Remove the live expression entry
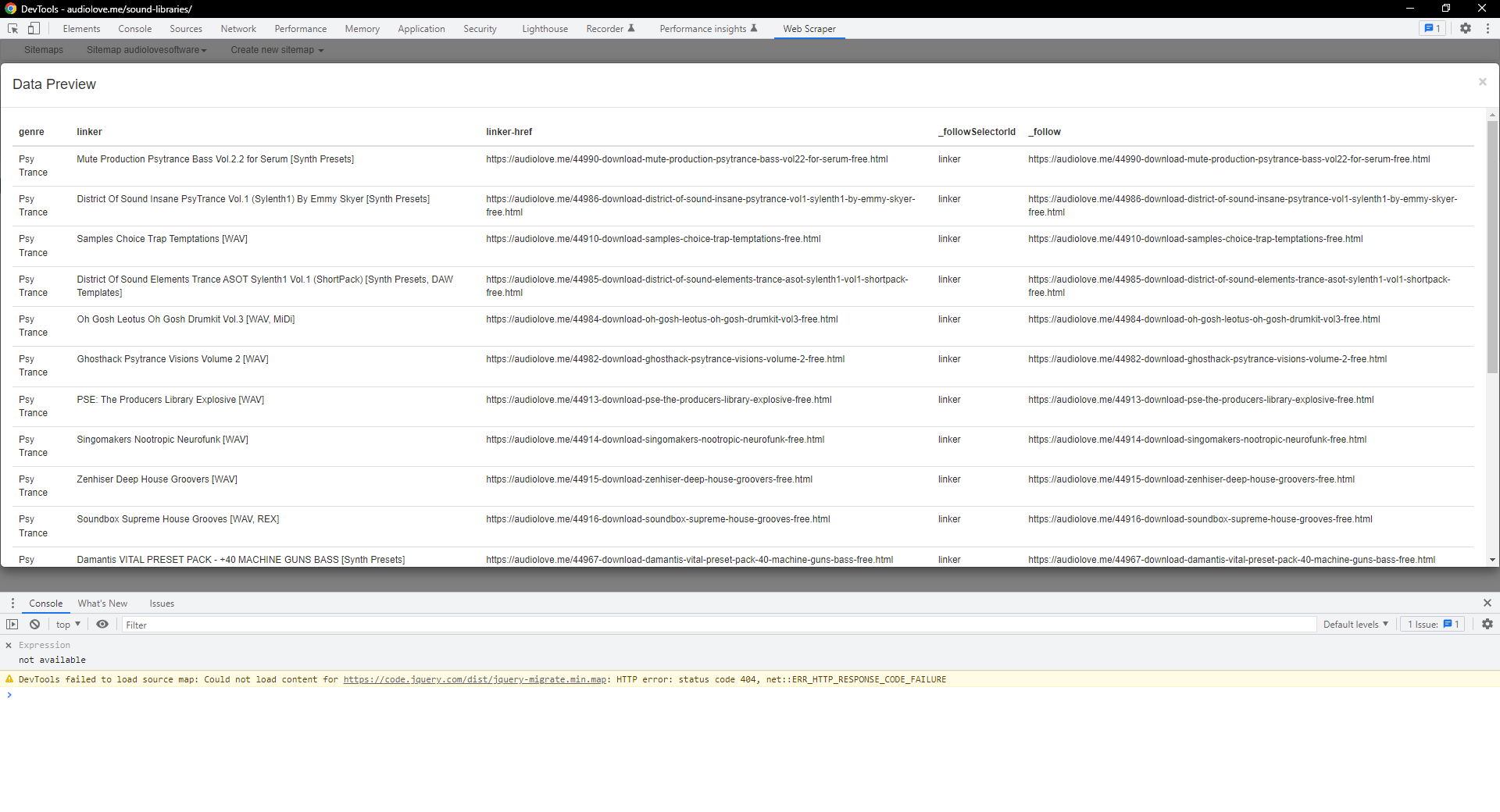This screenshot has height=812, width=1500. click(9, 646)
